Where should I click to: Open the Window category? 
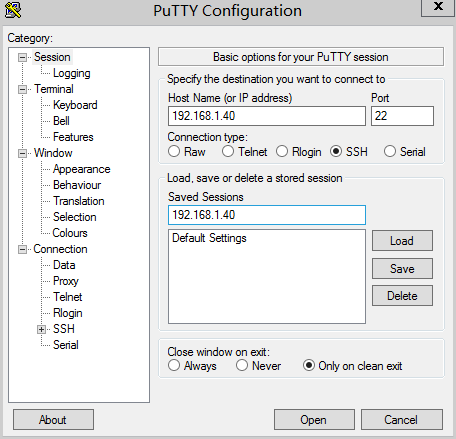pyautogui.click(x=53, y=153)
